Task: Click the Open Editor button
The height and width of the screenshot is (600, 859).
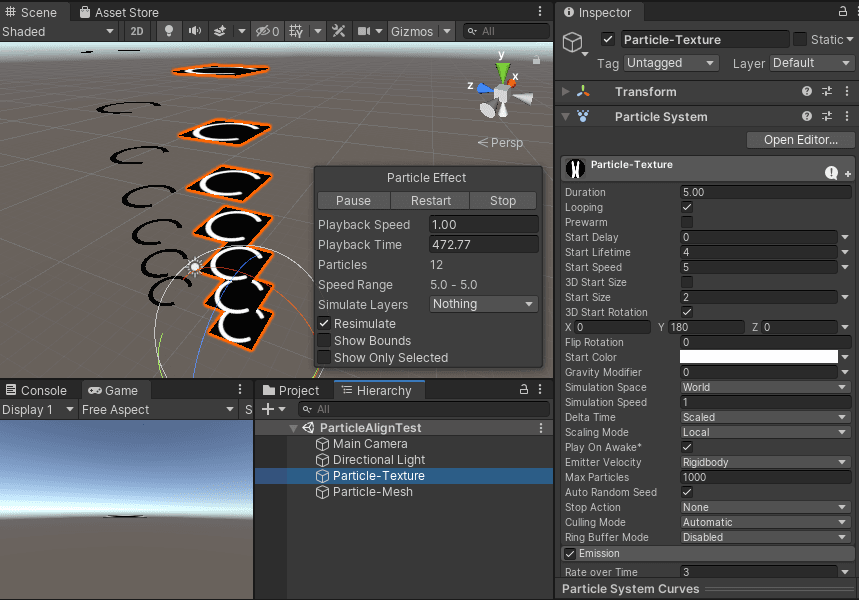Action: click(800, 140)
